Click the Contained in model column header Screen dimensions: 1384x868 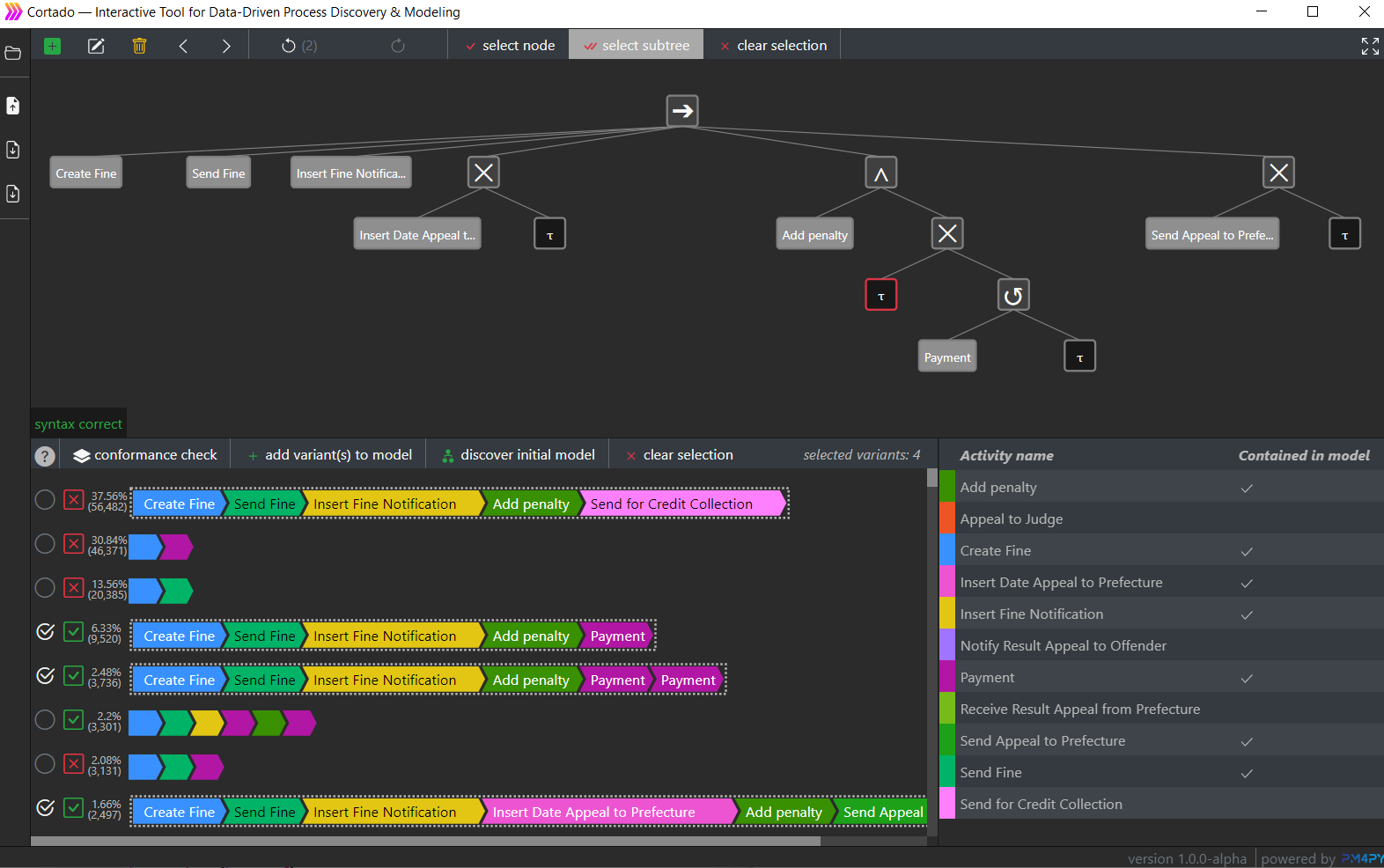click(x=1304, y=455)
